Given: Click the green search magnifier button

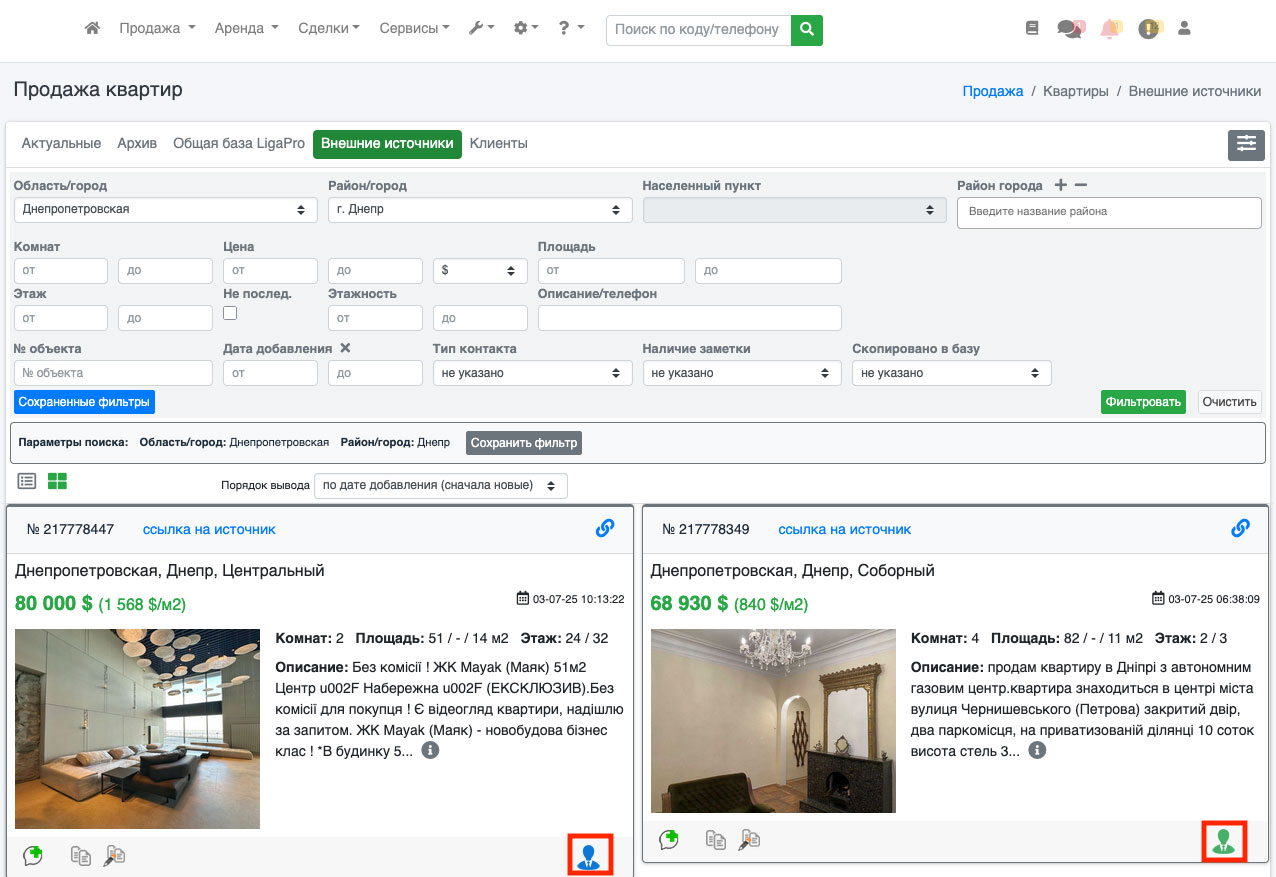Looking at the screenshot, I should [x=806, y=30].
